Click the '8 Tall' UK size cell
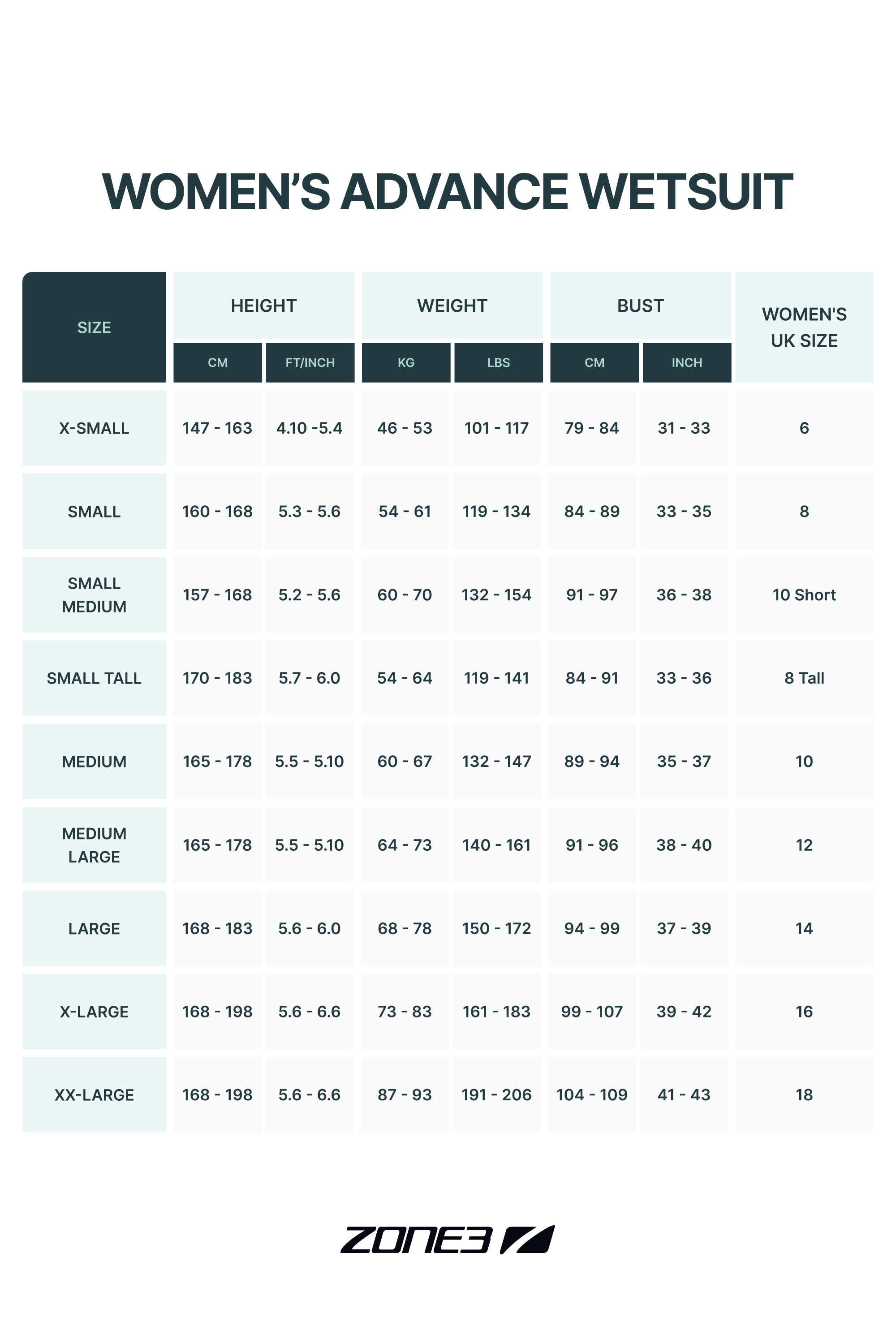 point(804,678)
